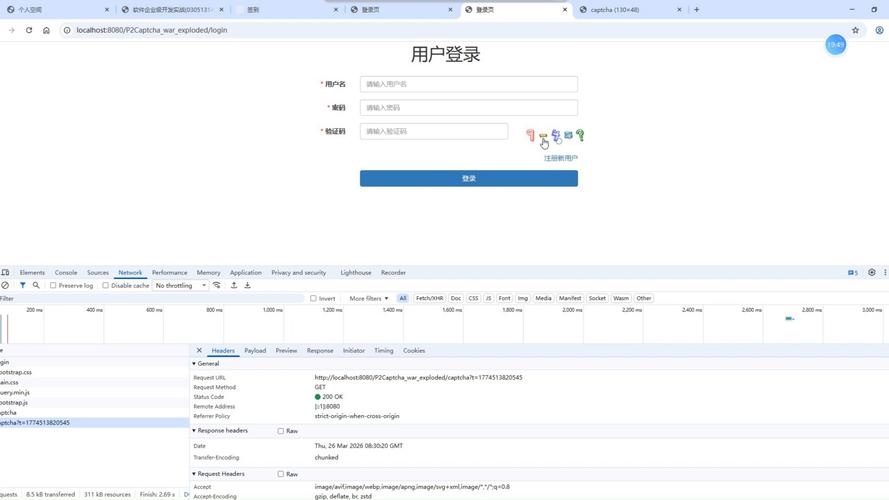The height and width of the screenshot is (500, 889).
Task: Open the DevTools issues counter icon
Action: tap(853, 273)
